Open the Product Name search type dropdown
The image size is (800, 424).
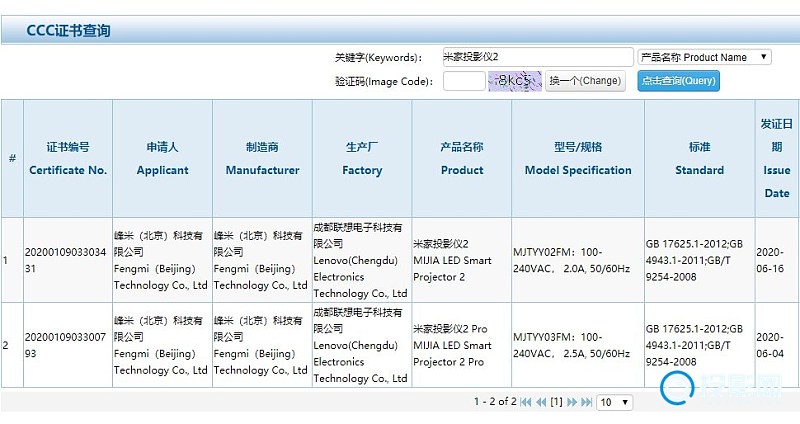pyautogui.click(x=705, y=57)
